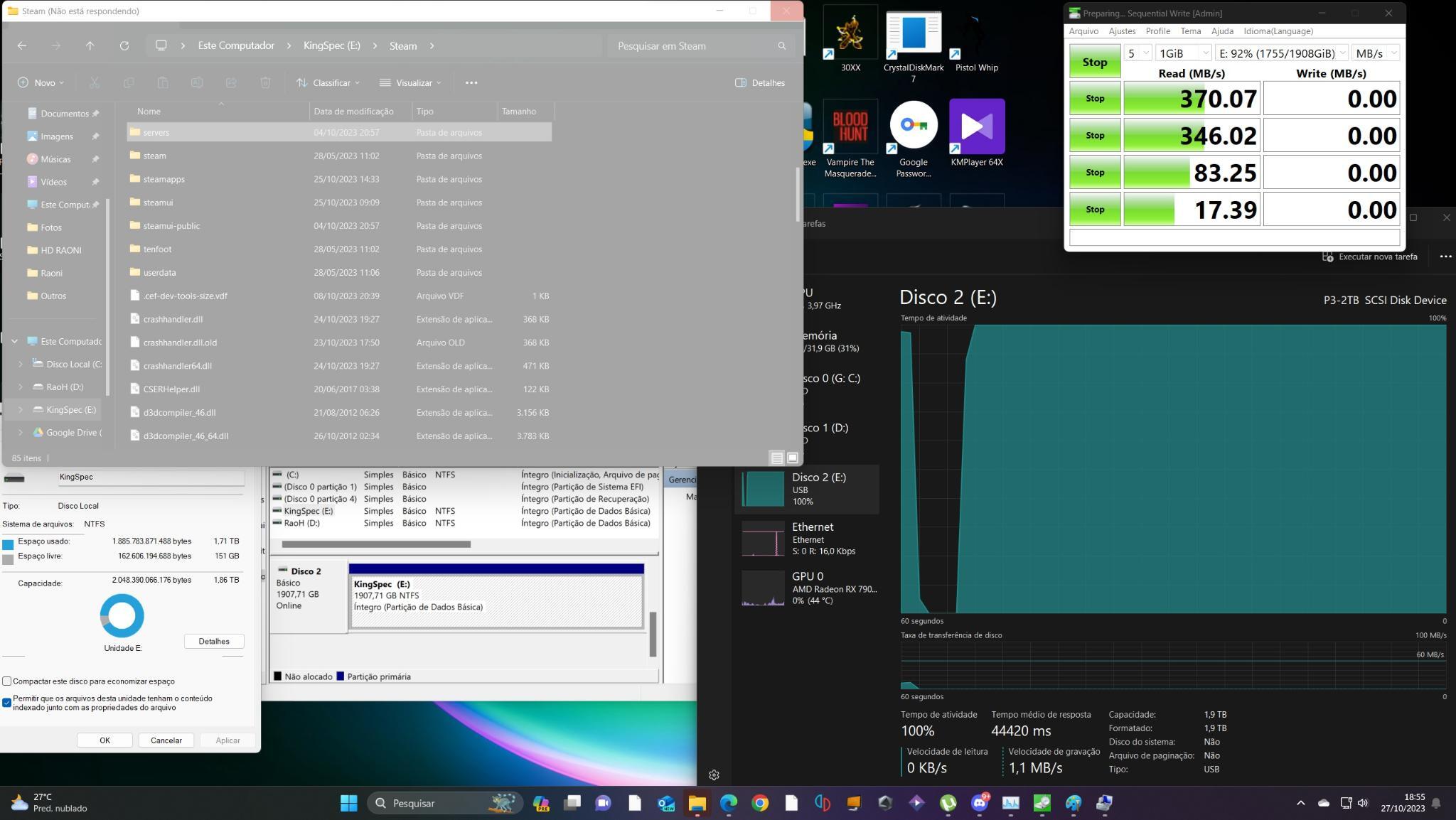Screen dimensions: 1456x820
Task: Open Novo dropdown in Explorer
Action: (x=41, y=82)
